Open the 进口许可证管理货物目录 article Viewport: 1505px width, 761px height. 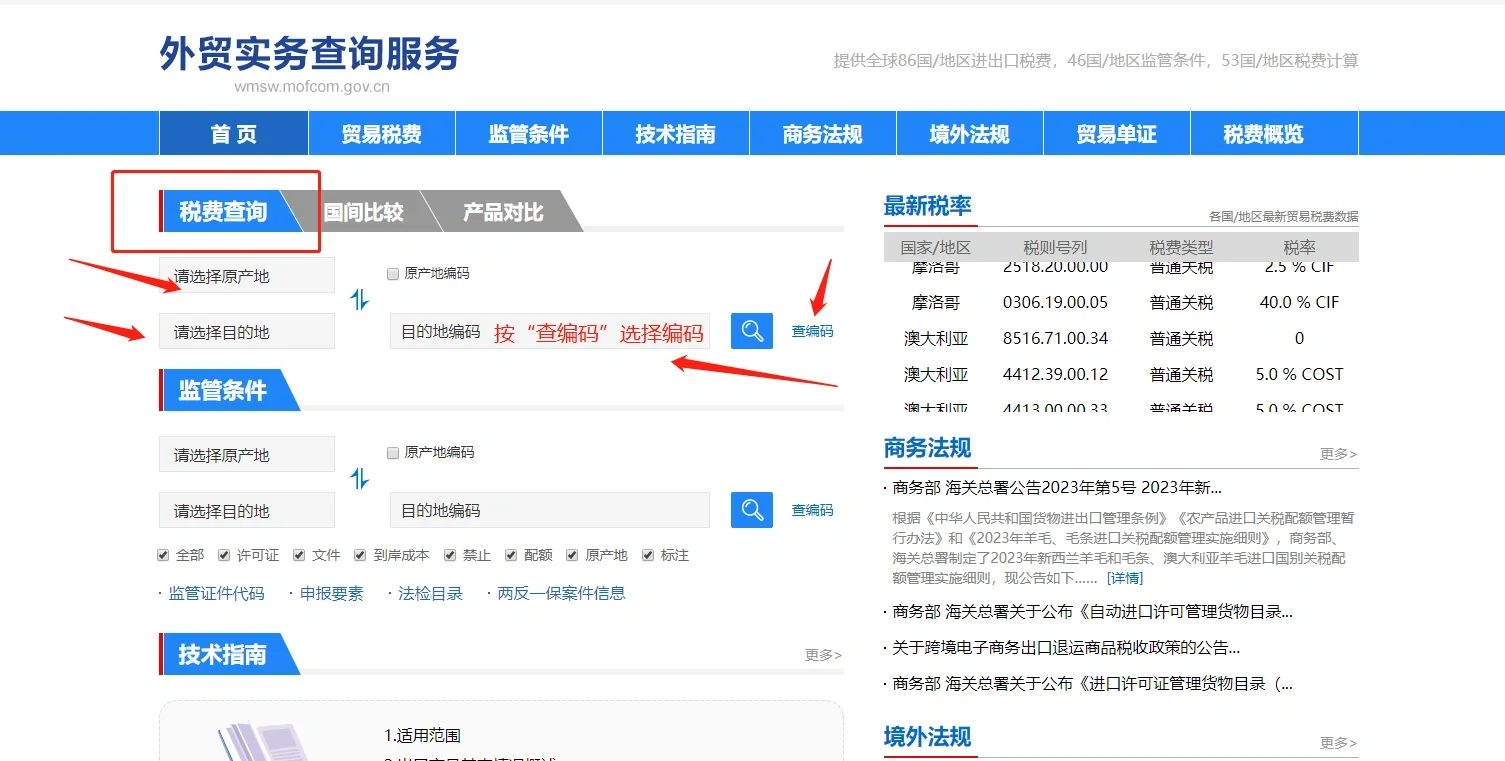(x=1093, y=684)
